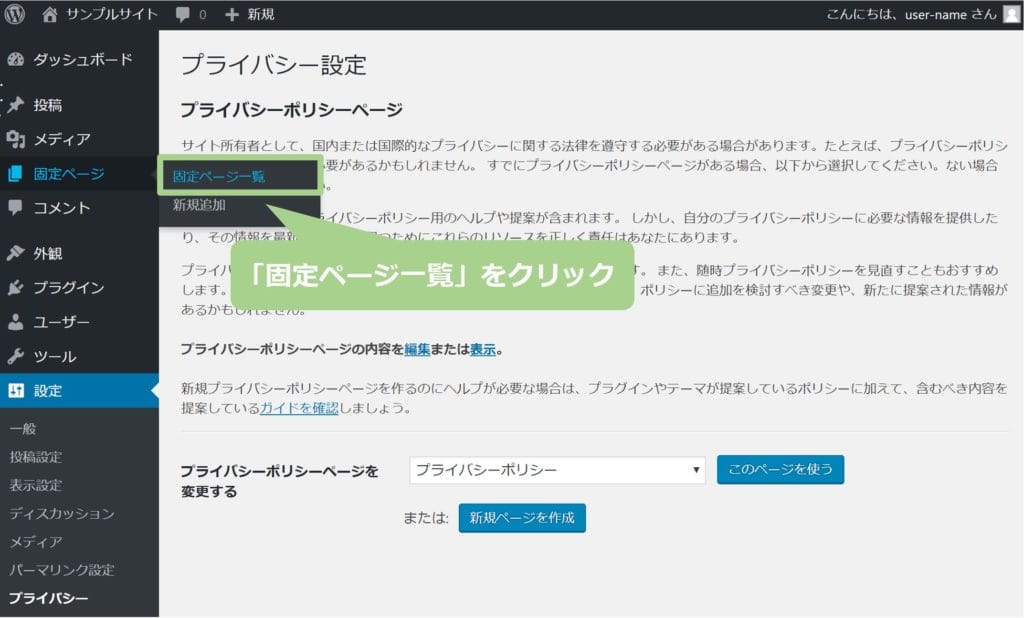This screenshot has width=1024, height=618.
Task: Click the user avatar in top right
Action: click(x=1010, y=14)
